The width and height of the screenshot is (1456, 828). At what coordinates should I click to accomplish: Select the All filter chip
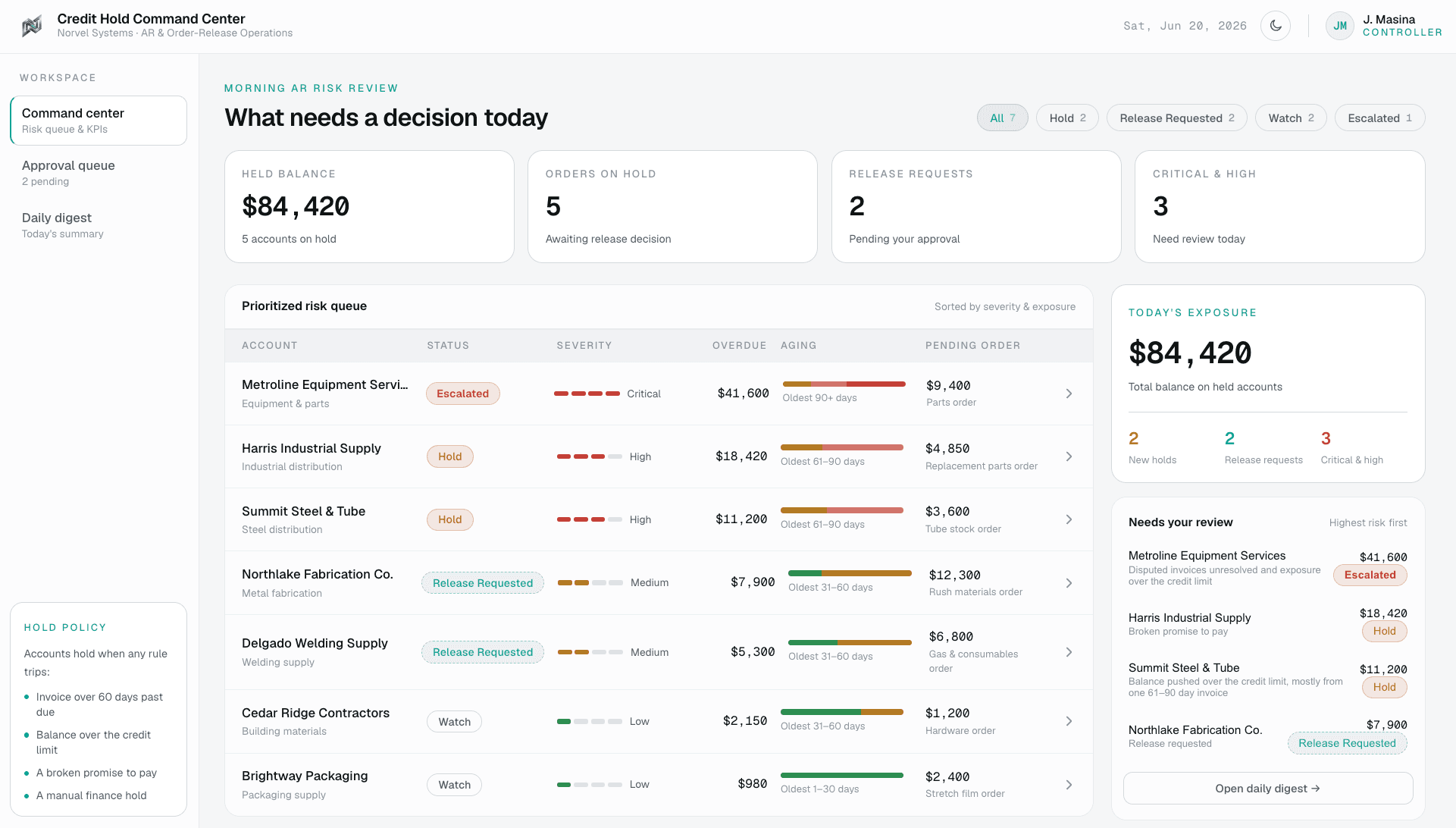[1002, 118]
